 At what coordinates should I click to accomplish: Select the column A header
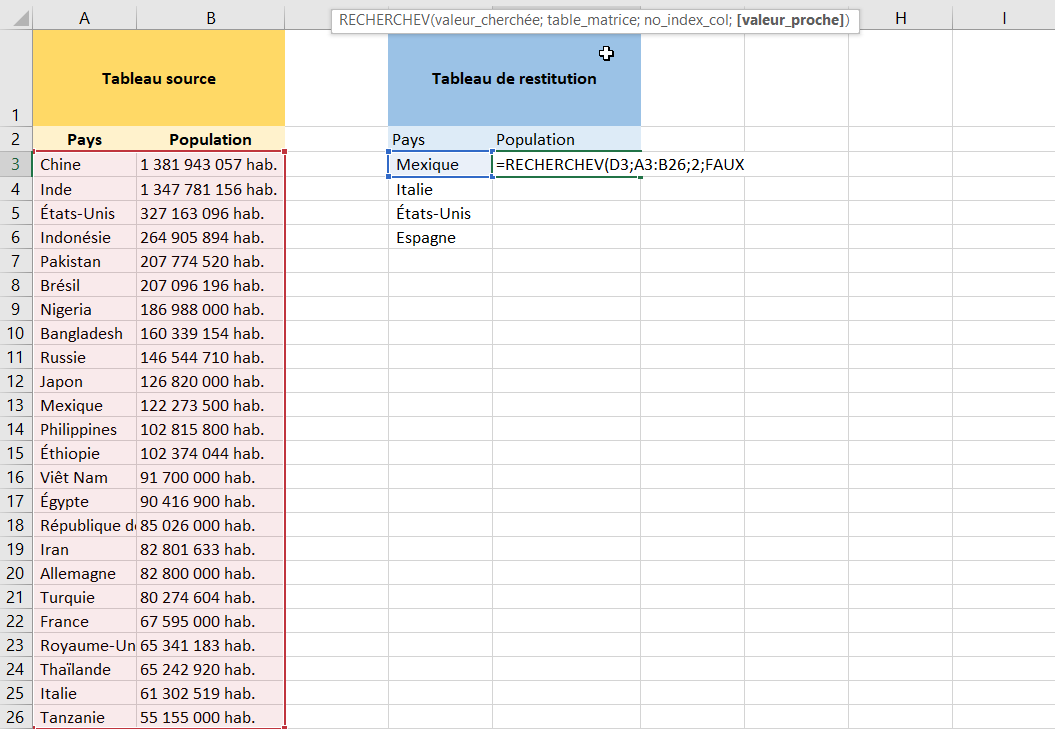click(84, 18)
